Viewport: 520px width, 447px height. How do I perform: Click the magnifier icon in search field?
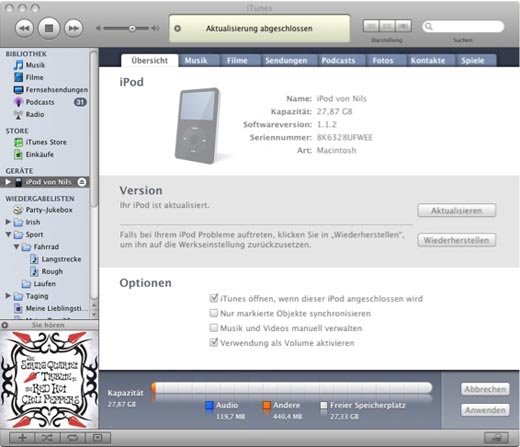point(429,26)
